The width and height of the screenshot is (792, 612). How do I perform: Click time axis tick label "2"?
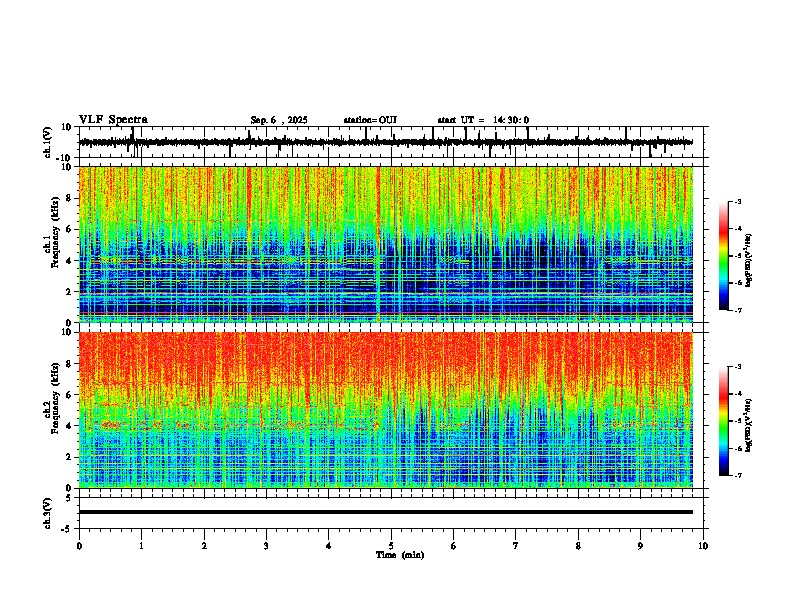204,546
